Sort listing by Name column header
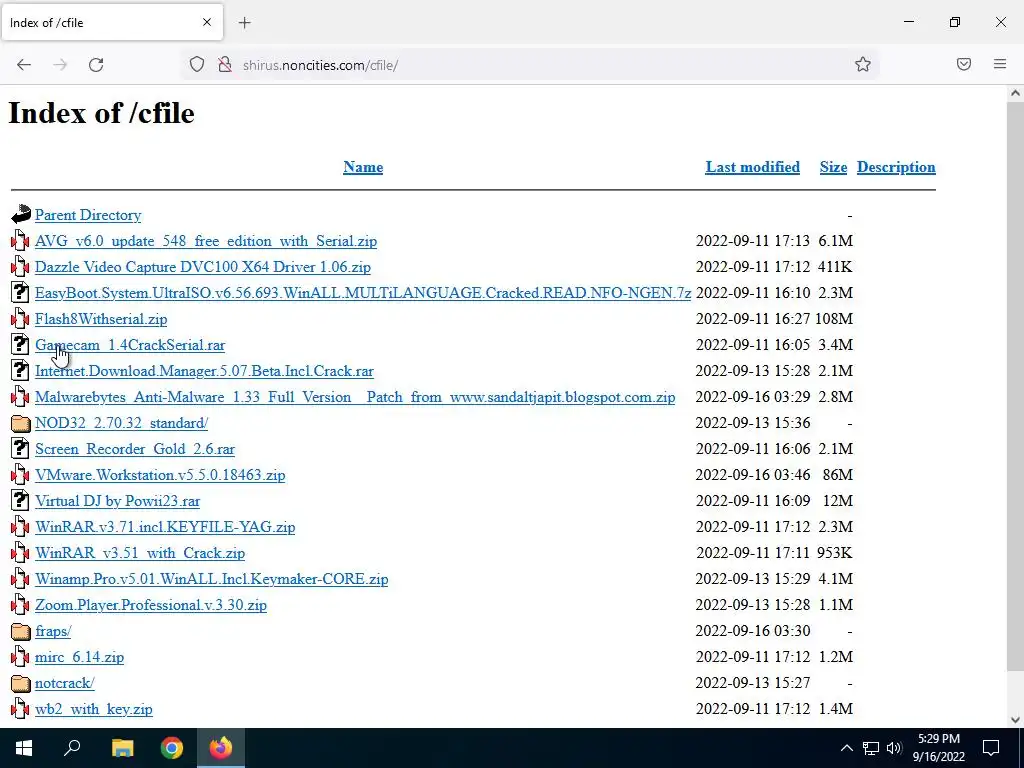Viewport: 1024px width, 768px height. [x=363, y=167]
